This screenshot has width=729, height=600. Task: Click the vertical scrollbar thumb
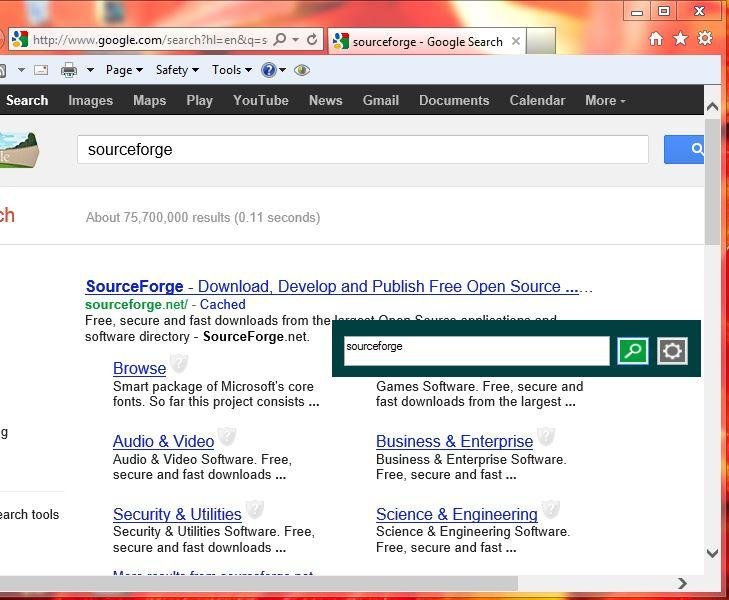pyautogui.click(x=712, y=182)
